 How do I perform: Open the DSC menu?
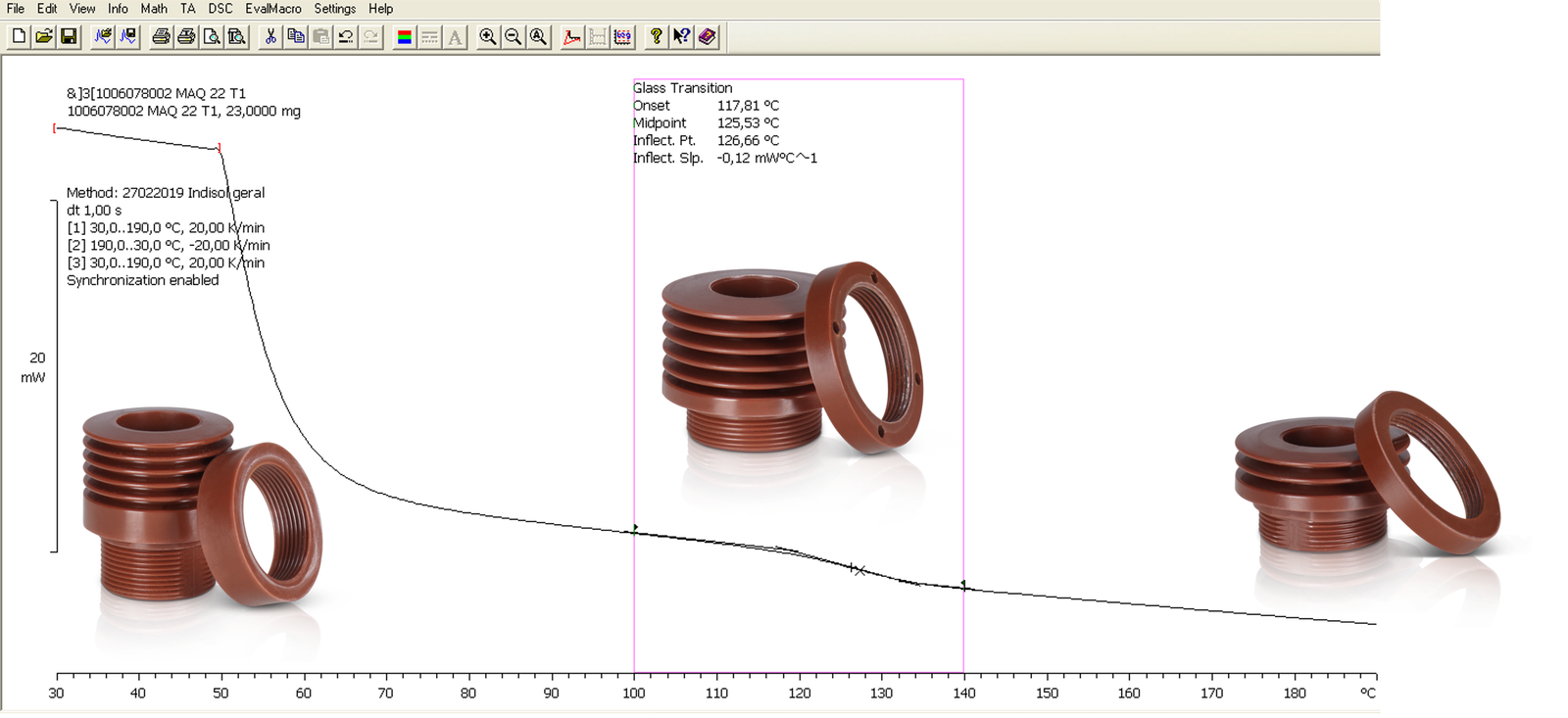(220, 9)
